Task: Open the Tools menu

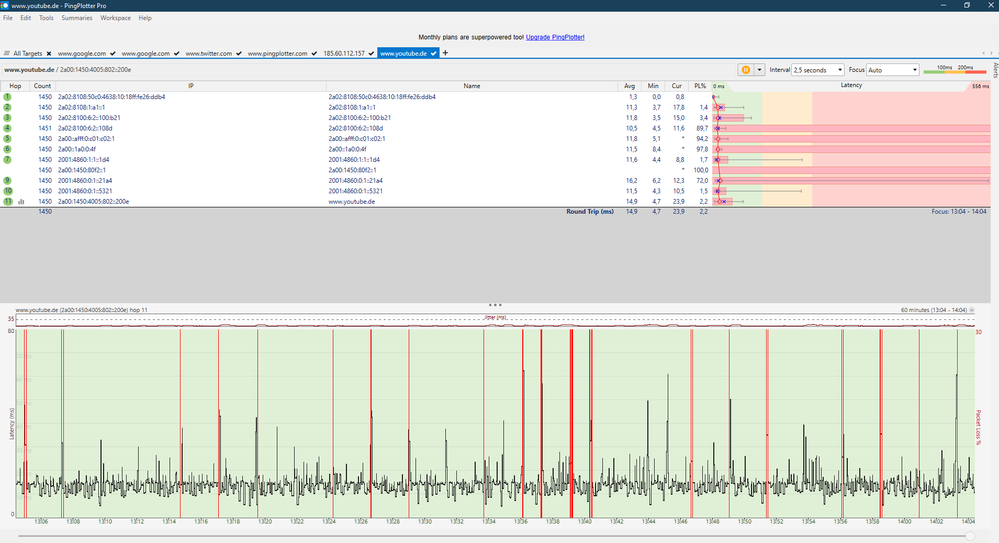Action: click(46, 18)
